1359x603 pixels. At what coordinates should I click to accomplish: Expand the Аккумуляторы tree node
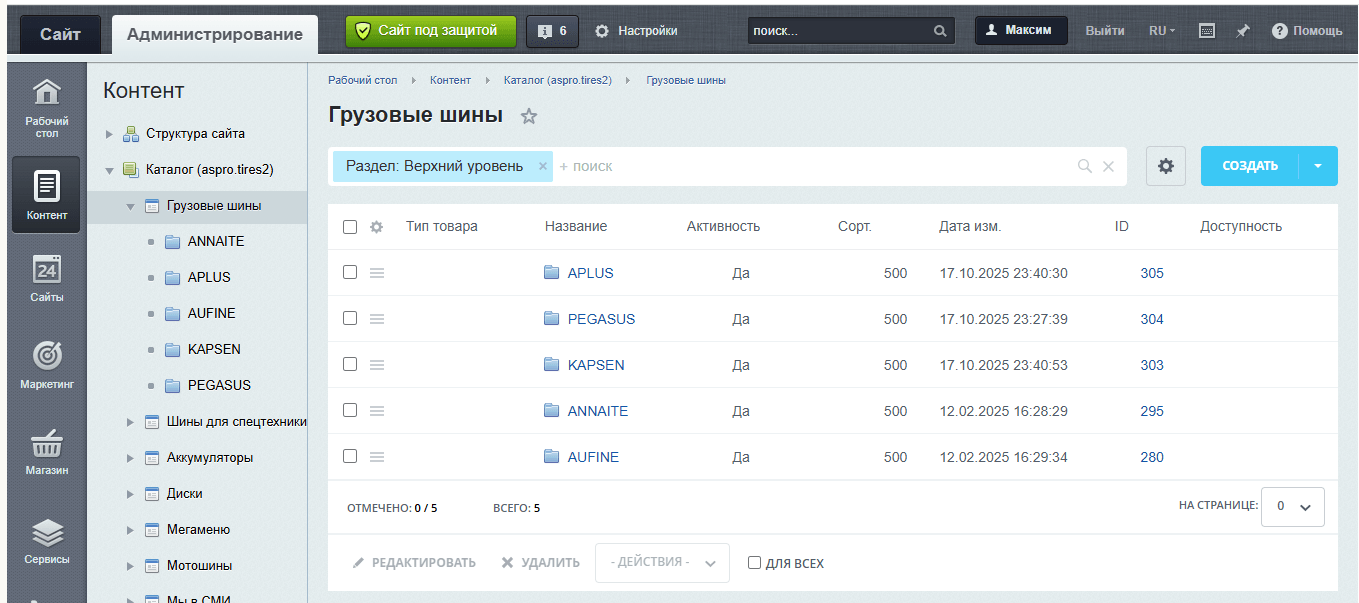click(130, 458)
